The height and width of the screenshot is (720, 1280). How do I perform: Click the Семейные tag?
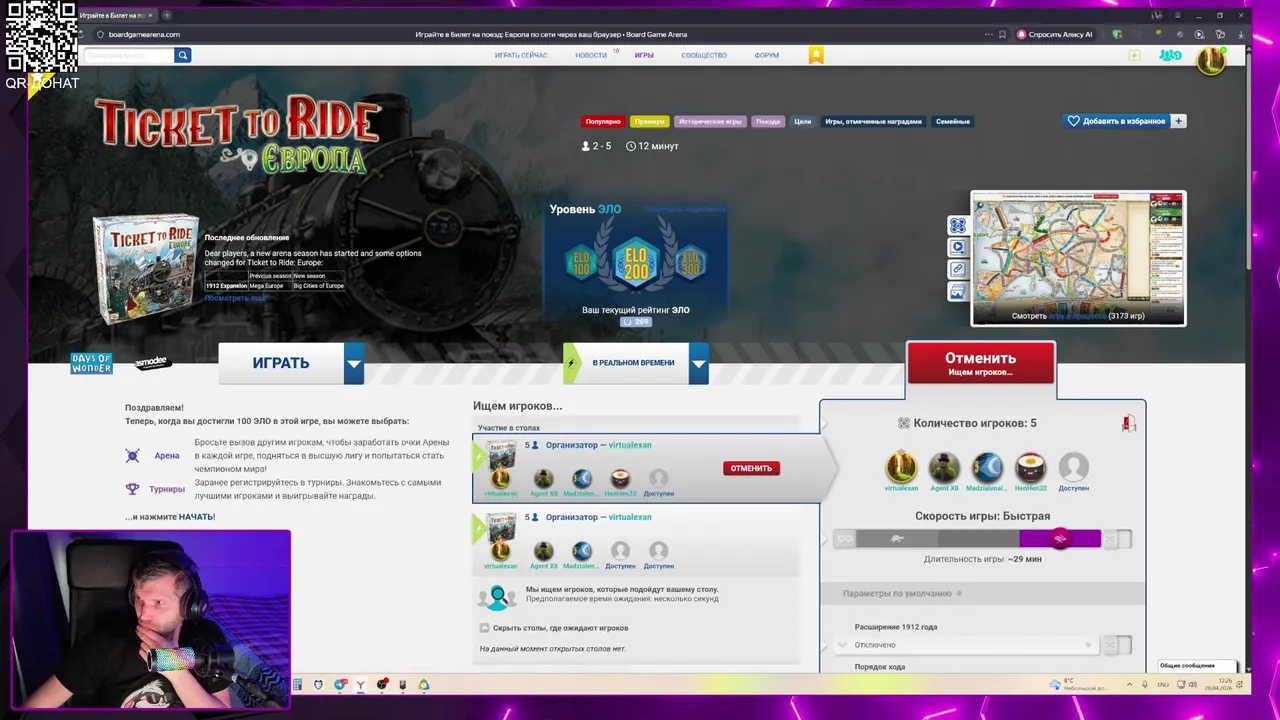click(953, 121)
